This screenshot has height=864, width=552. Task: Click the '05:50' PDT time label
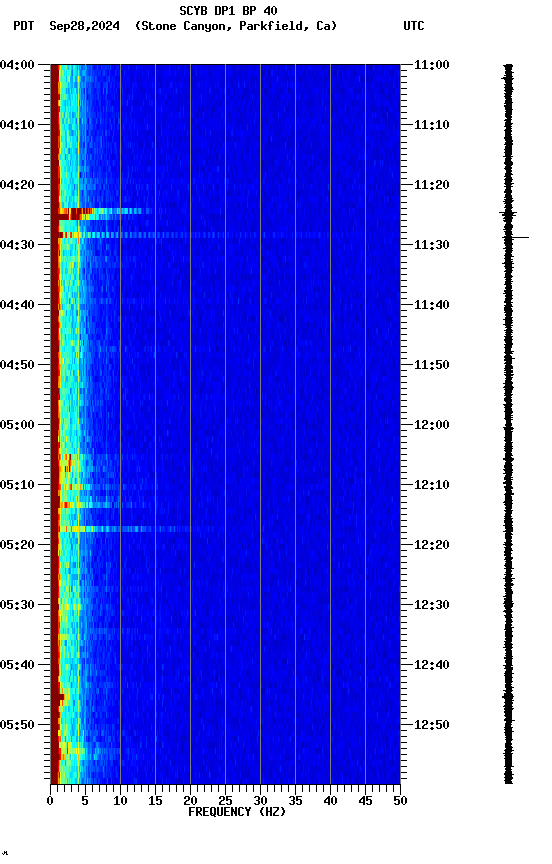point(17,725)
